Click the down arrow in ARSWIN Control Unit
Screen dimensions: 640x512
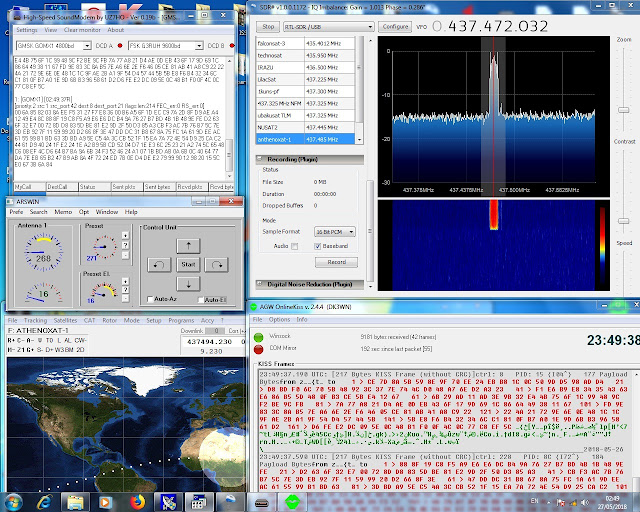pyautogui.click(x=188, y=284)
